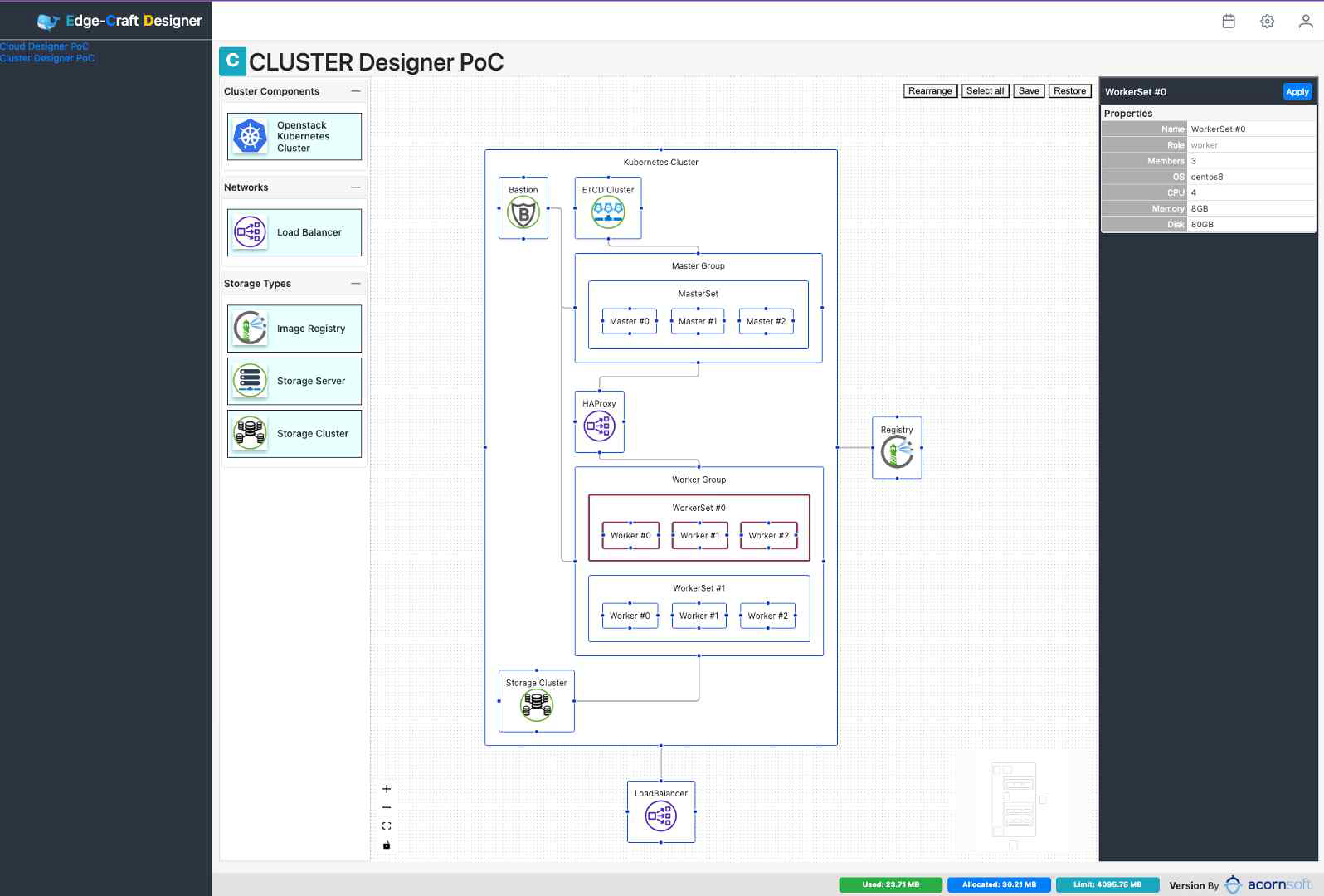Screen dimensions: 1324x896
Task: Click the Select all button
Action: click(986, 91)
